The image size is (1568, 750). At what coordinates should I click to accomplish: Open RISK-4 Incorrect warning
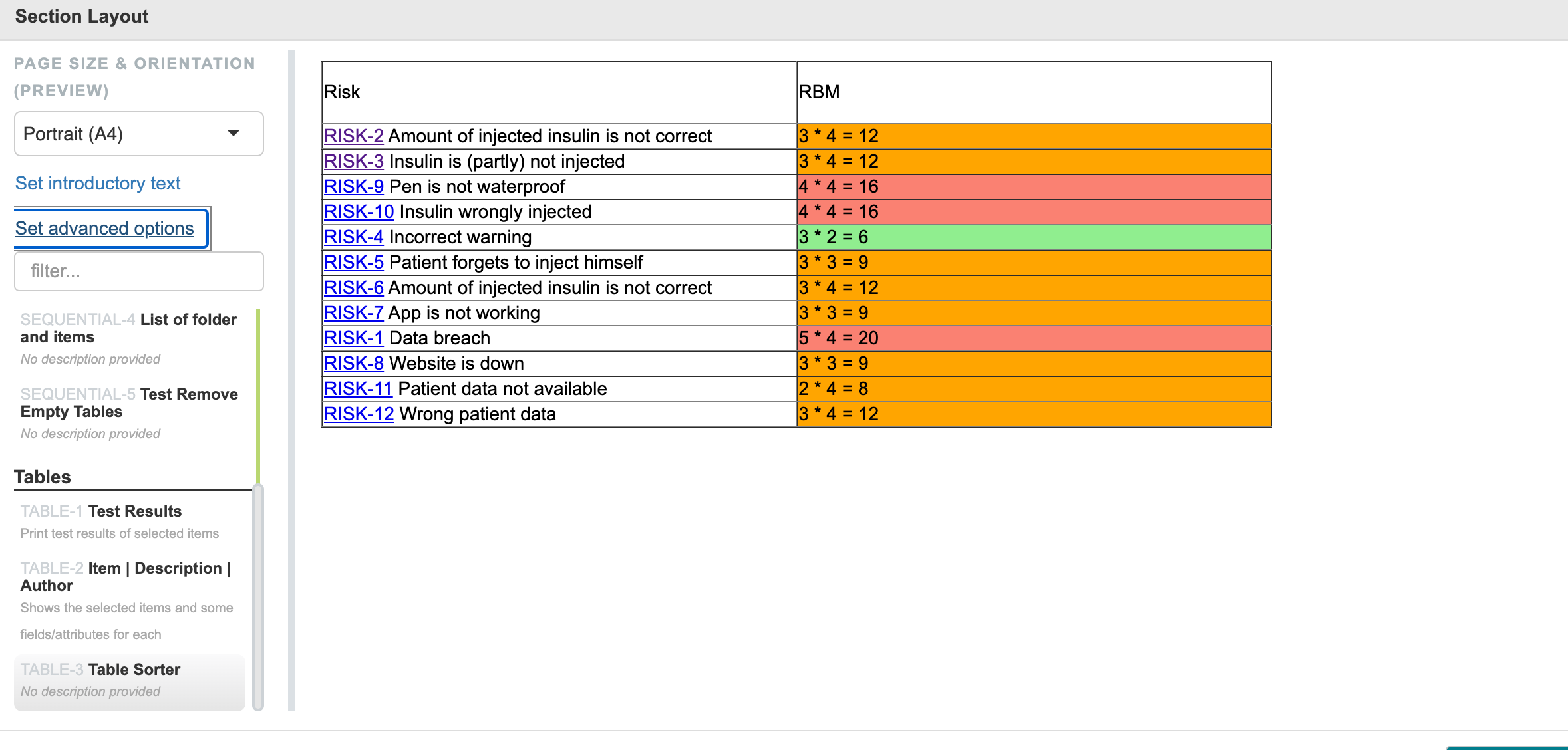353,237
